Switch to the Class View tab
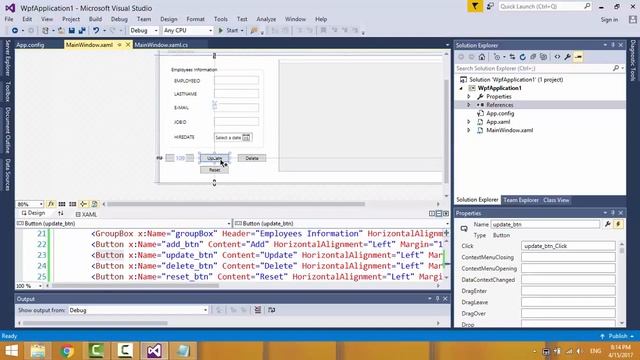Image resolution: width=640 pixels, height=360 pixels. click(556, 200)
